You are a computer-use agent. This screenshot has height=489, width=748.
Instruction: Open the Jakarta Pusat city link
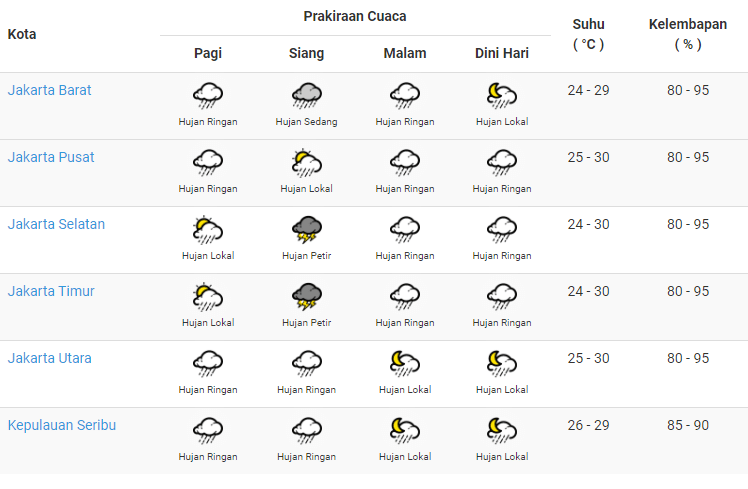[51, 157]
